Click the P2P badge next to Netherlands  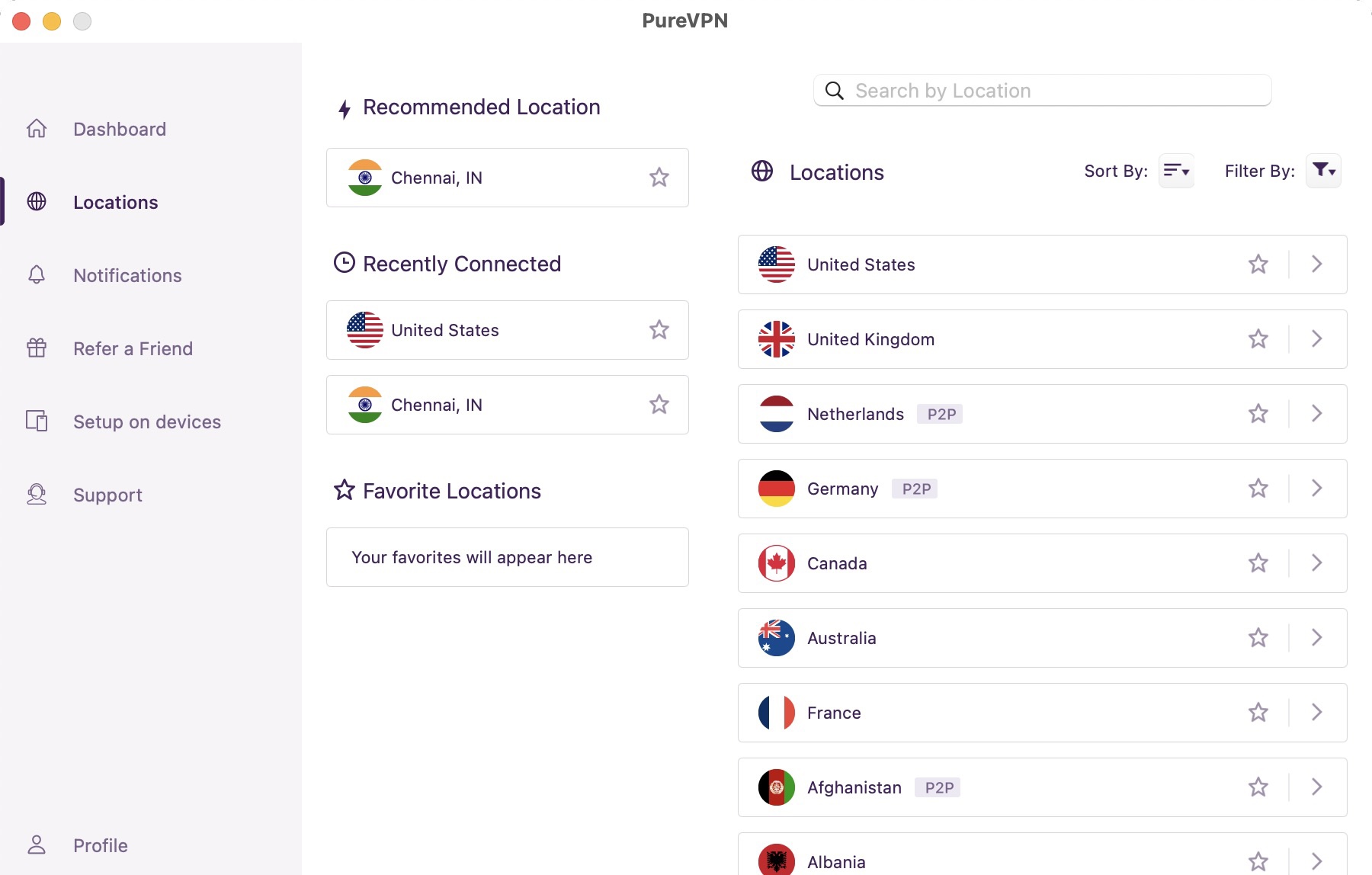(x=940, y=414)
